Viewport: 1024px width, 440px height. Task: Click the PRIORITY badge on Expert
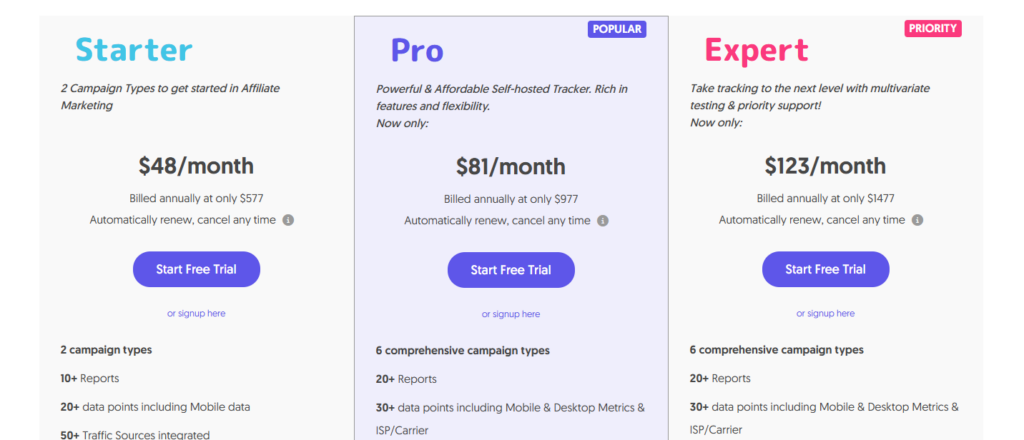(933, 29)
